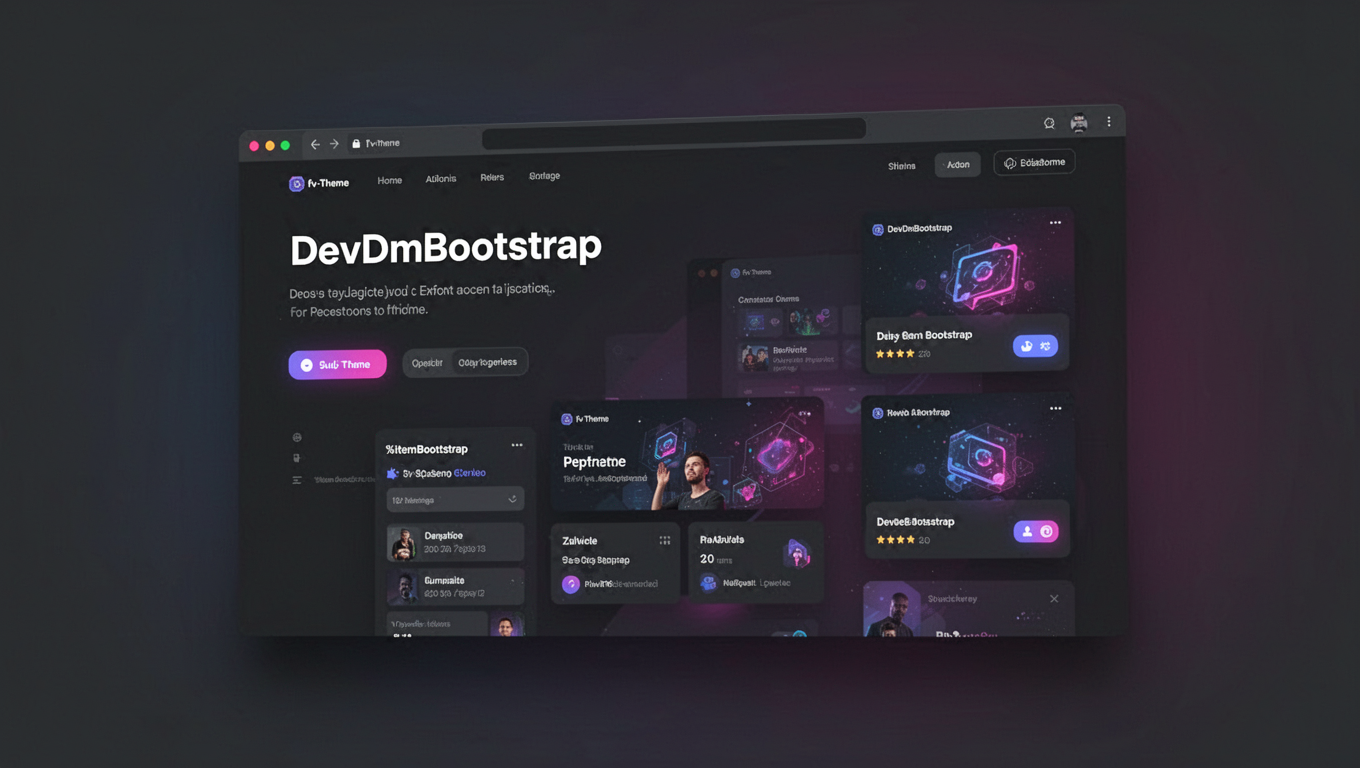Viewport: 1360px width, 768px height.
Task: Click the Acton button in the navbar
Action: [958, 165]
